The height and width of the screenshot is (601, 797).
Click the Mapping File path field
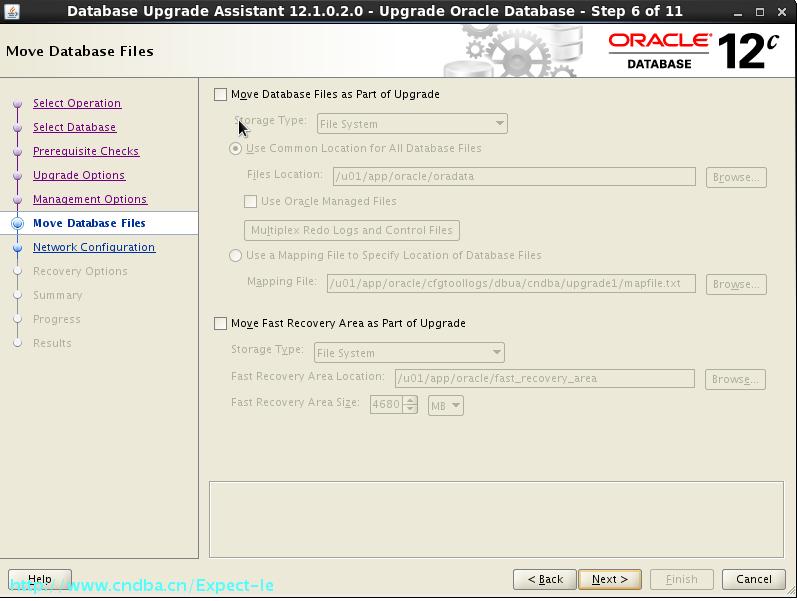pos(511,283)
